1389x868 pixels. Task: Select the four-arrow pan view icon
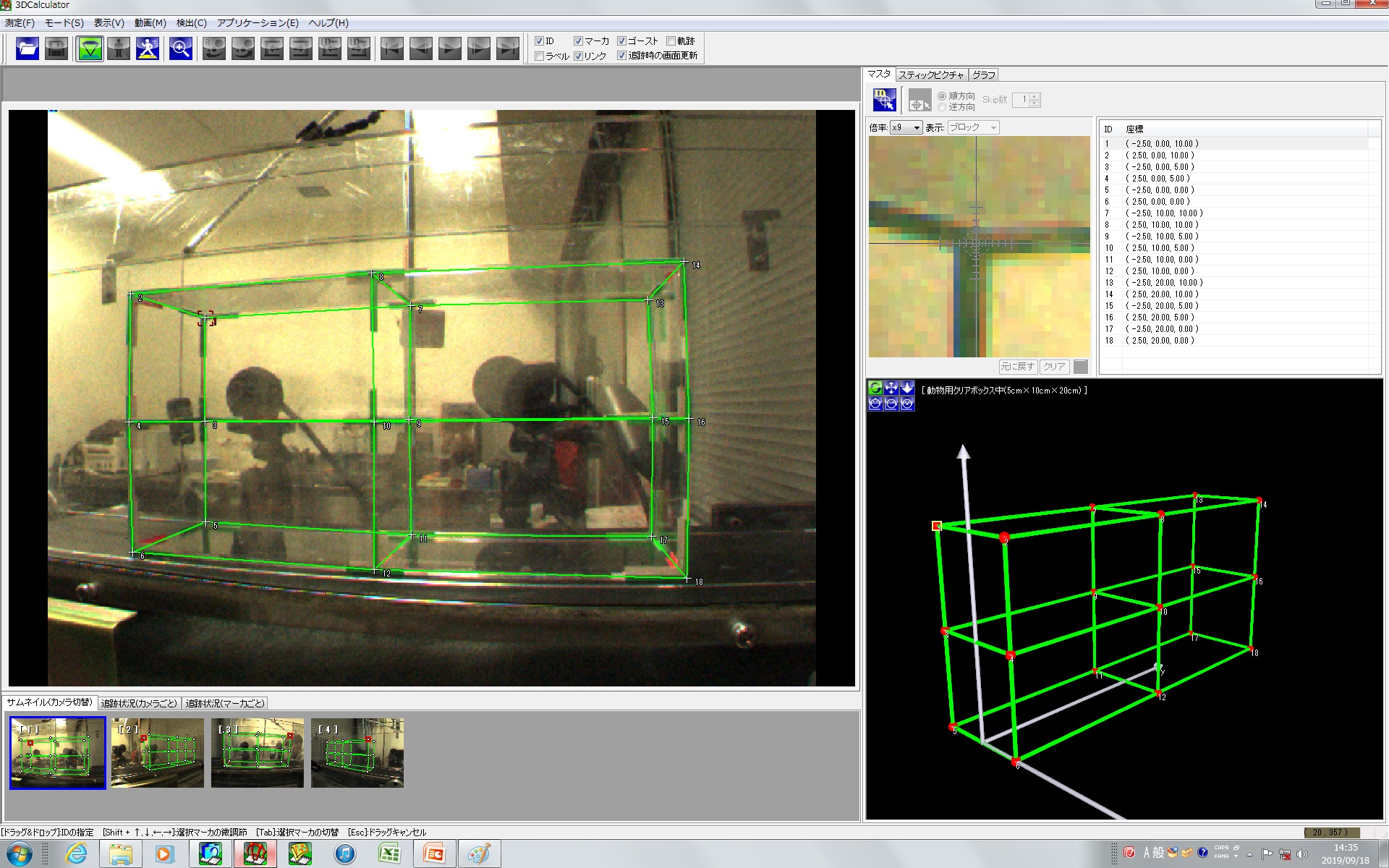click(x=891, y=388)
